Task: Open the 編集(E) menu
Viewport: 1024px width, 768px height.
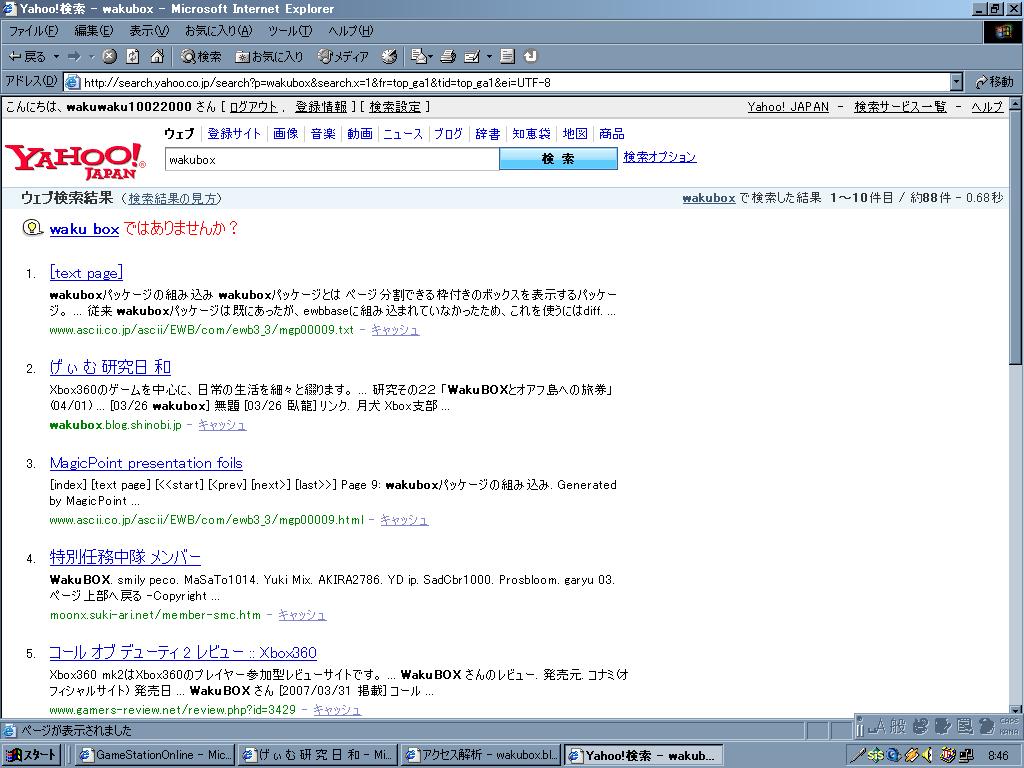Action: [93, 31]
